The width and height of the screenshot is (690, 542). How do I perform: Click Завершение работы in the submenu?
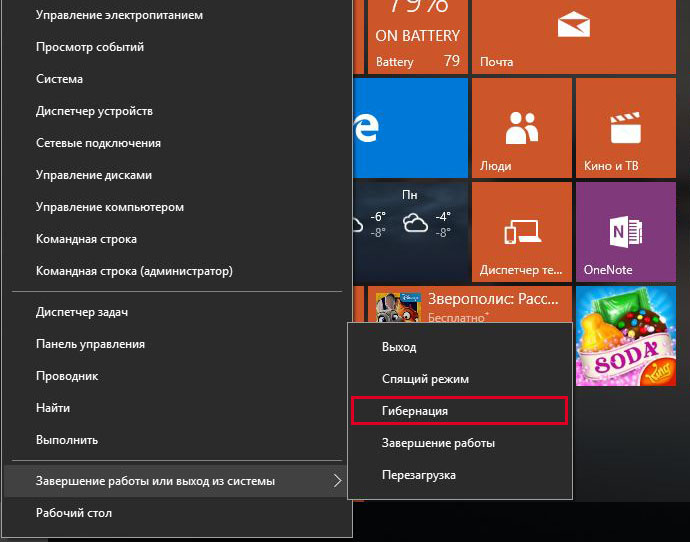tap(438, 443)
